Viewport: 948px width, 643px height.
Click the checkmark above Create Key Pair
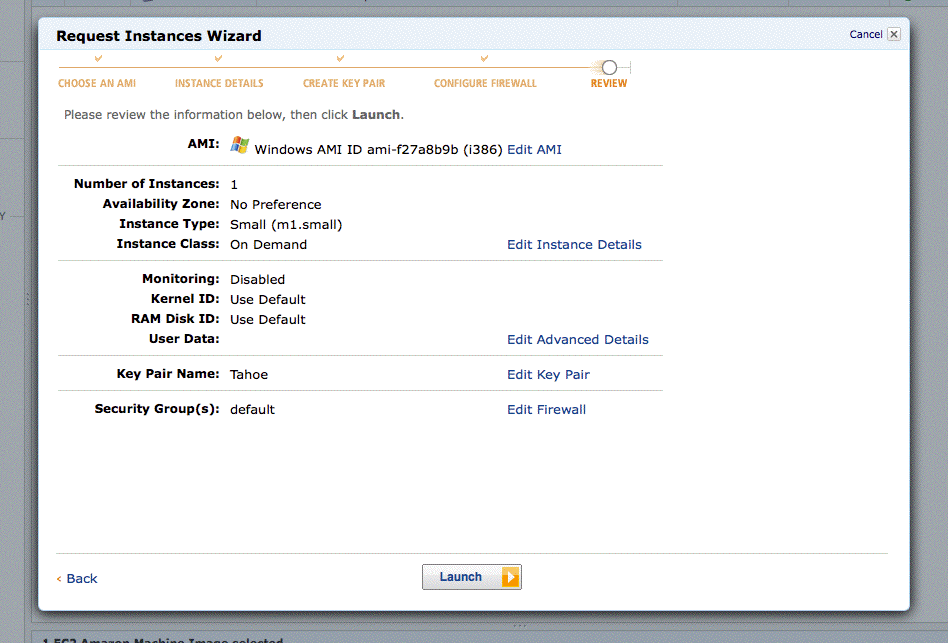click(341, 60)
